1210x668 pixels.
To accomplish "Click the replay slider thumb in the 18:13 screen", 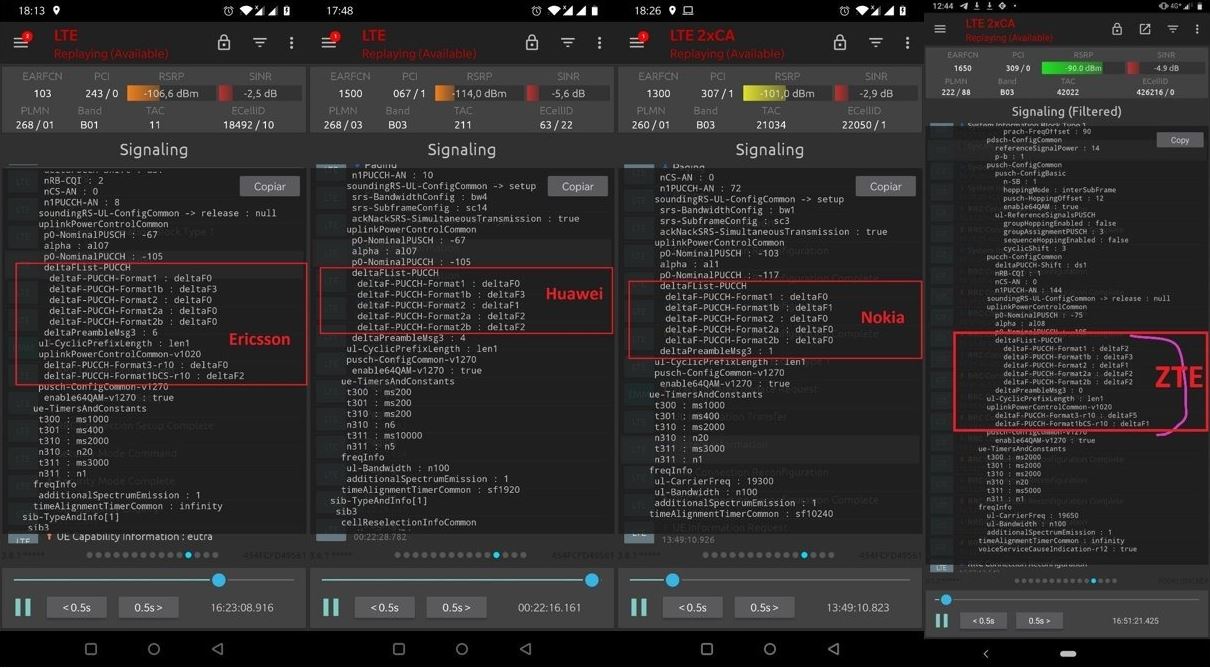I will [x=219, y=580].
